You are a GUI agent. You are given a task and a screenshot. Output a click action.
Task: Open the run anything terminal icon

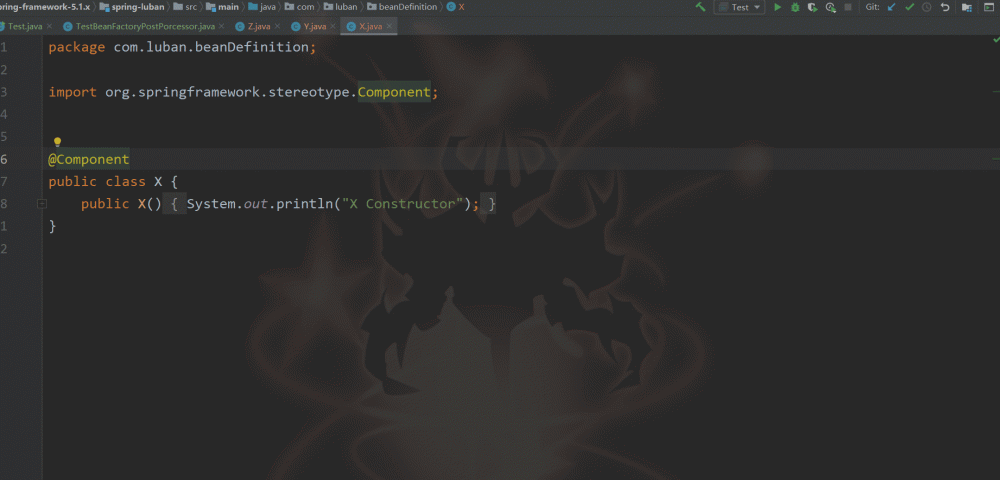click(x=989, y=7)
